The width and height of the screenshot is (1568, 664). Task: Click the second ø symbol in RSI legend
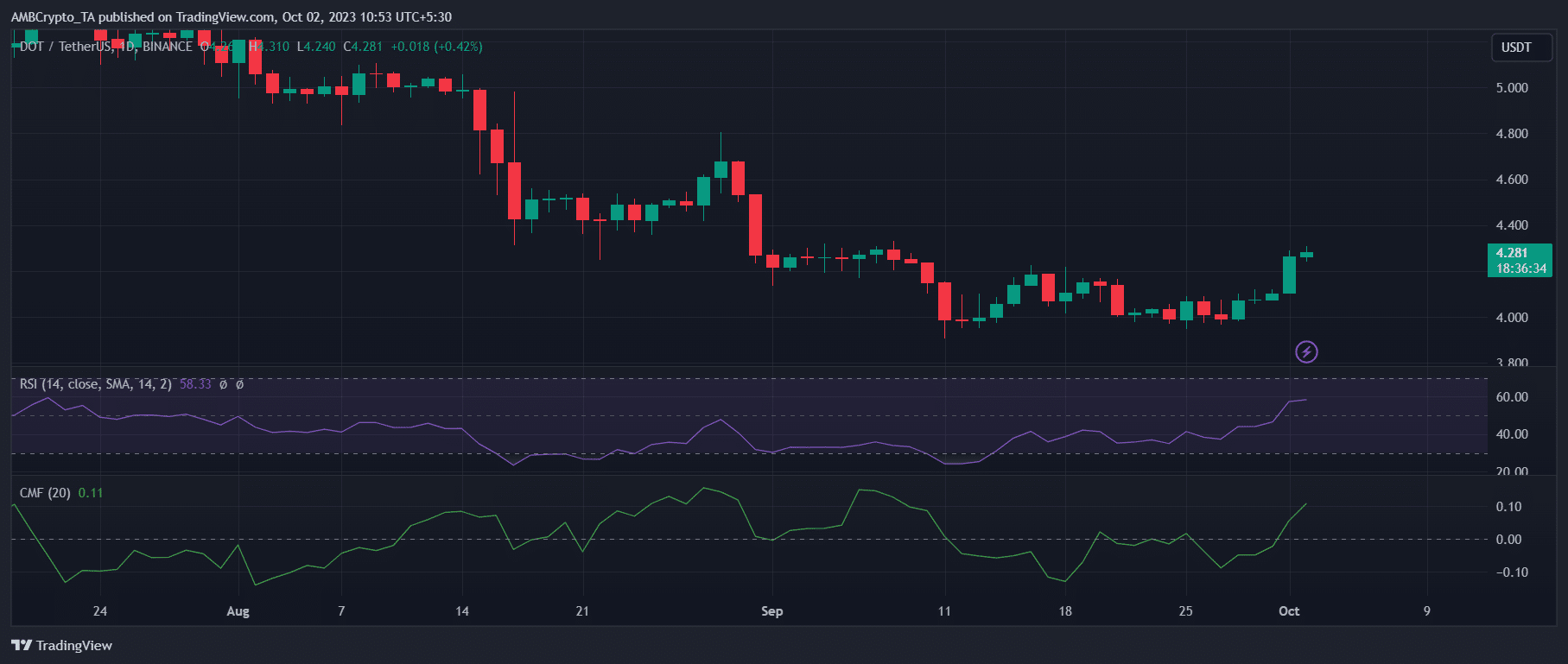point(239,384)
